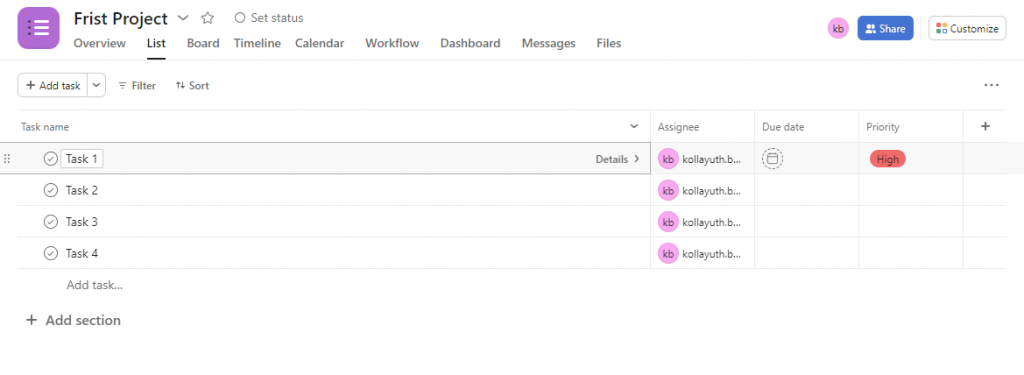Add a new column with plus icon

(985, 126)
